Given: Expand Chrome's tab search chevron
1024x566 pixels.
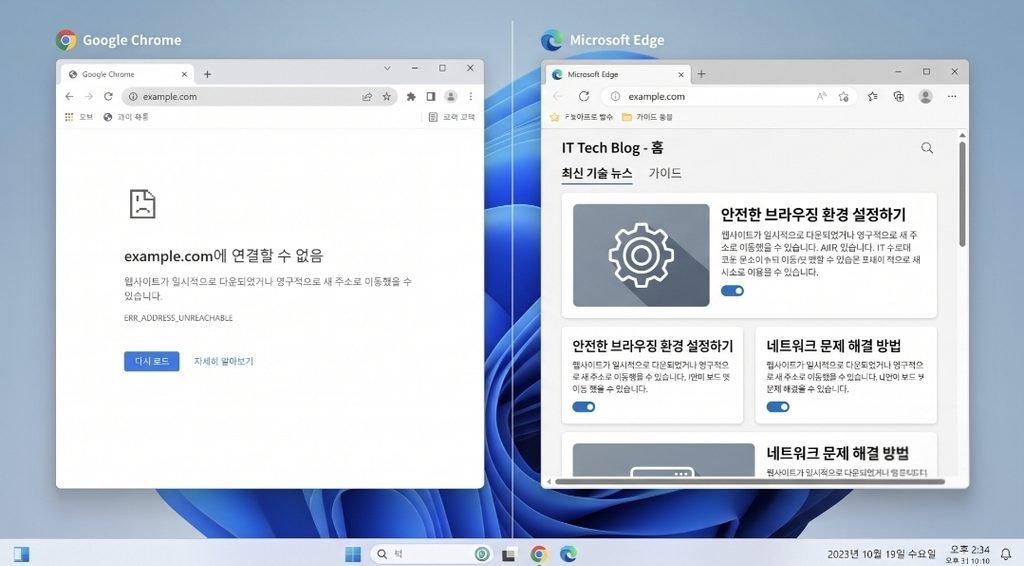Looking at the screenshot, I should click(x=387, y=68).
